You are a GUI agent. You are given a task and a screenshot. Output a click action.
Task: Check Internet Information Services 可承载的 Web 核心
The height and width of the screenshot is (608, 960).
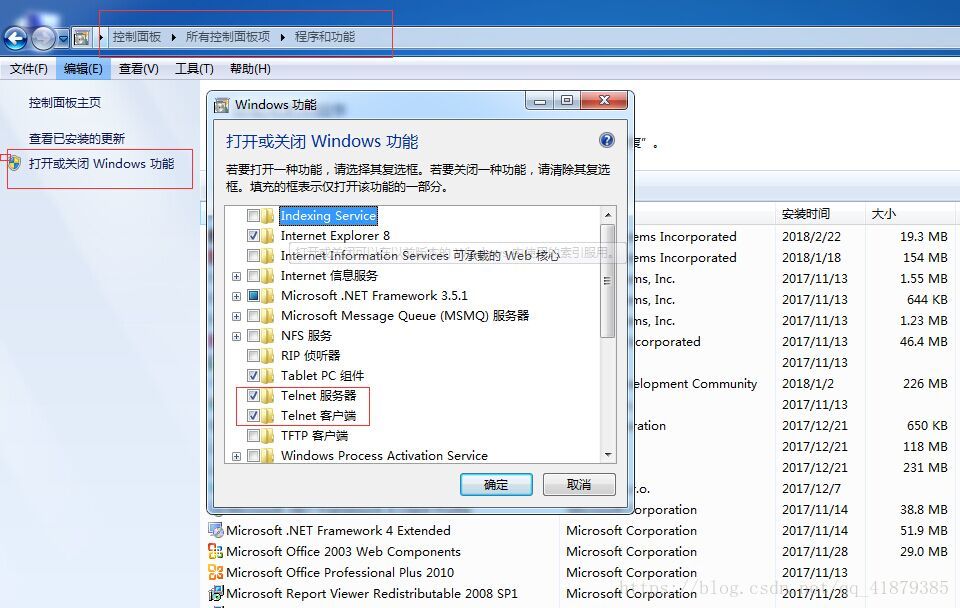point(253,255)
